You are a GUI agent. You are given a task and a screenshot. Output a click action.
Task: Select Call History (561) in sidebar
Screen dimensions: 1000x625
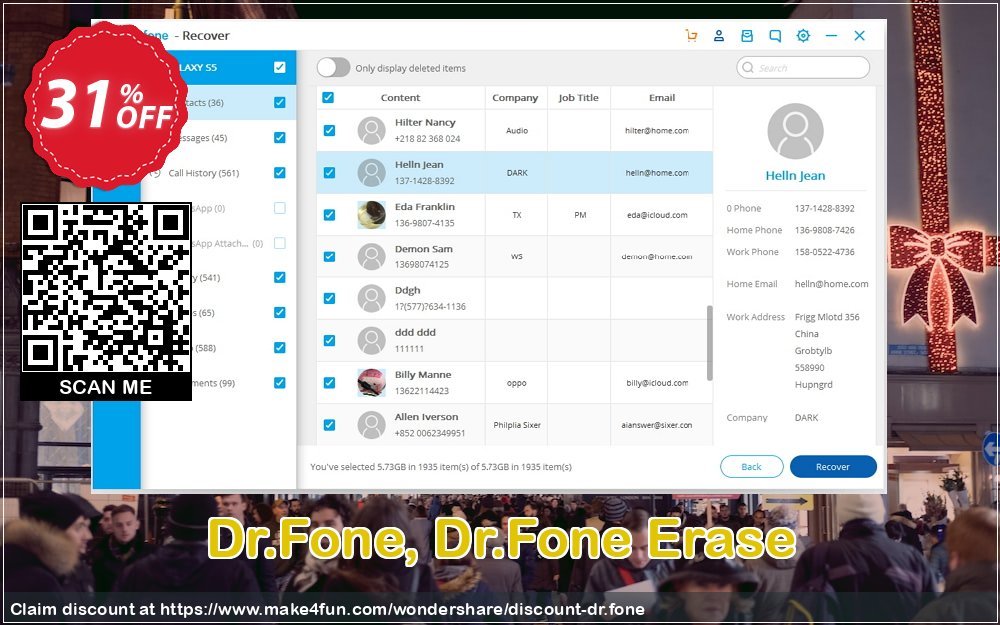click(203, 173)
